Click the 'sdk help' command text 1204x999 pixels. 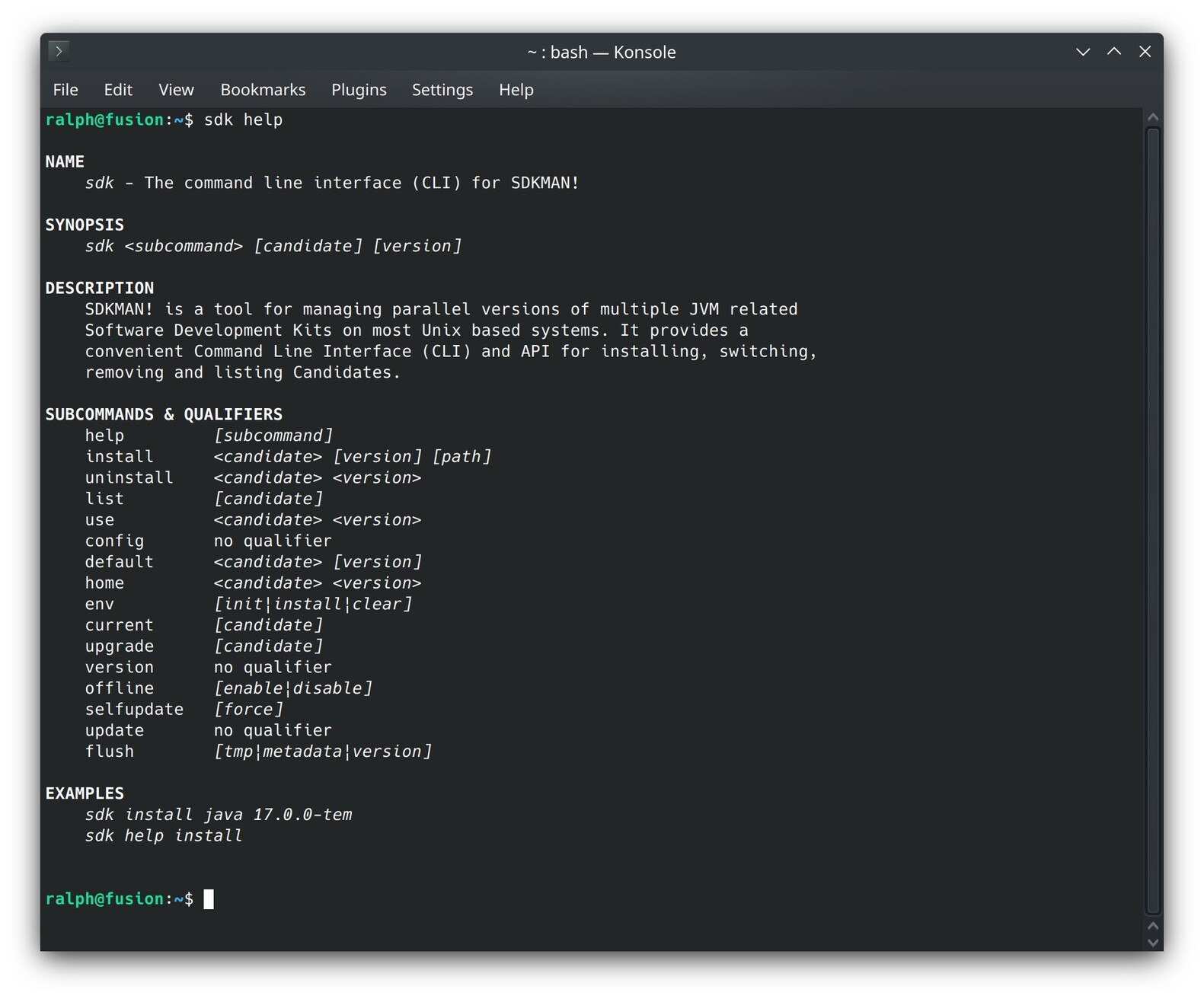[x=243, y=120]
